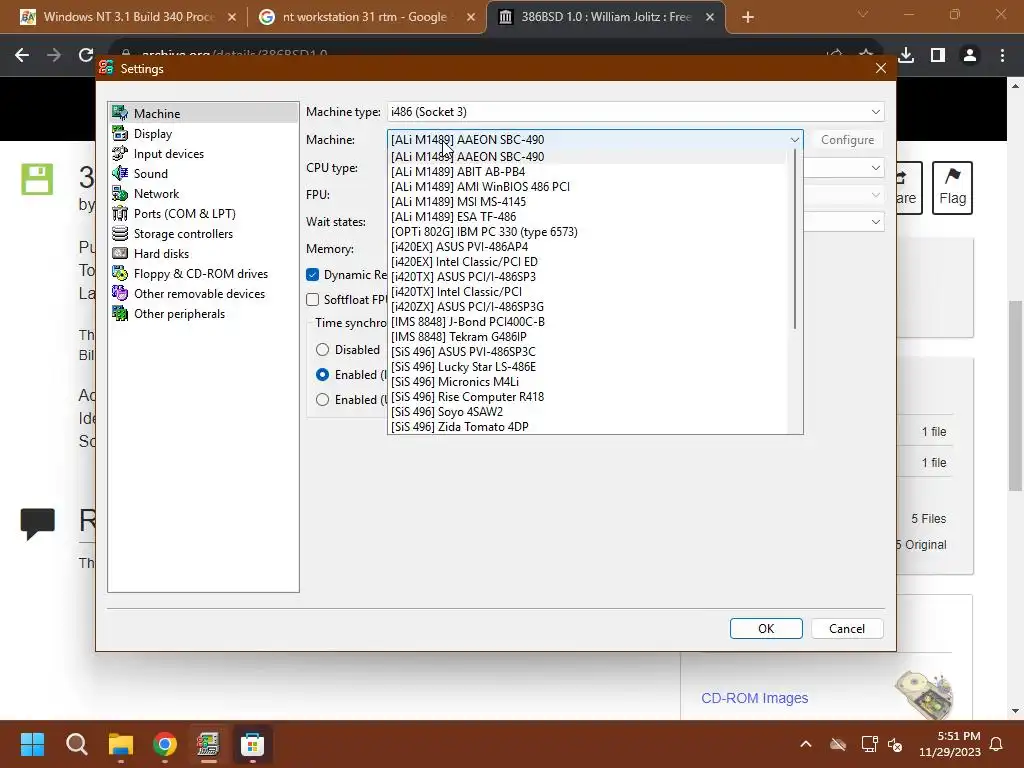
Task: Click the Chrome back arrow
Action: click(x=22, y=56)
